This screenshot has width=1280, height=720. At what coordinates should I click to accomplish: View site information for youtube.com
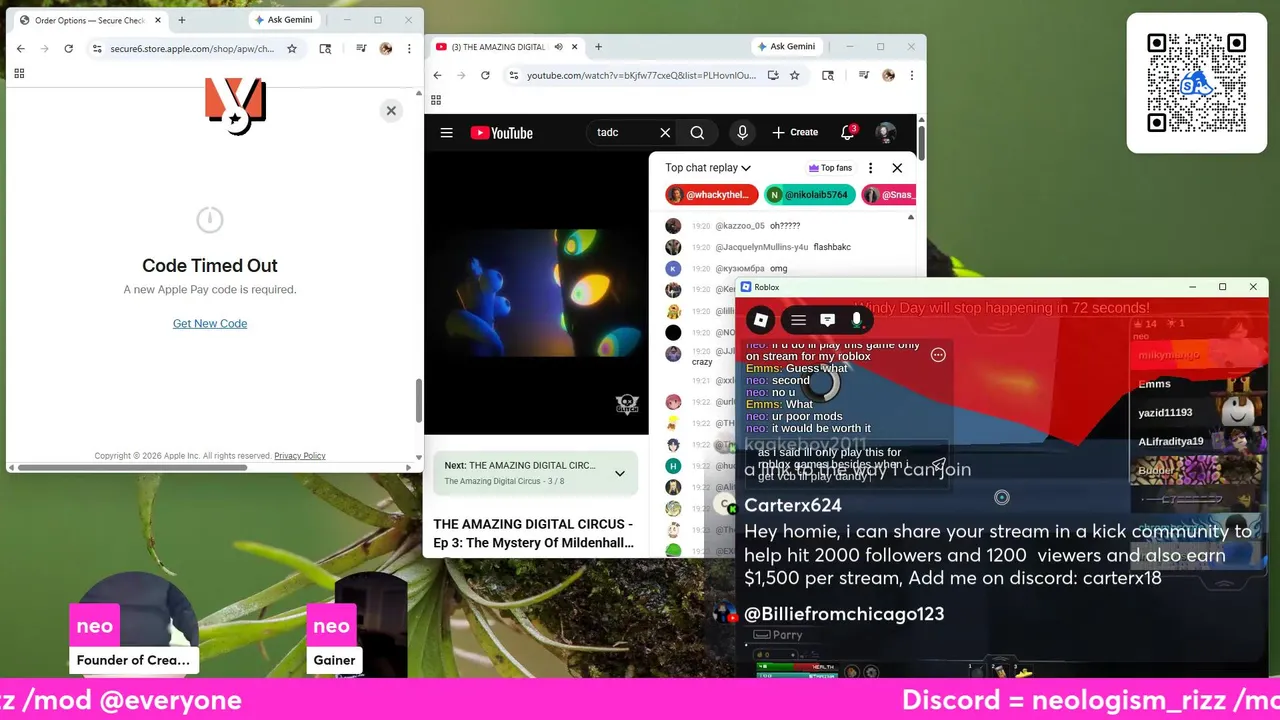coord(513,75)
